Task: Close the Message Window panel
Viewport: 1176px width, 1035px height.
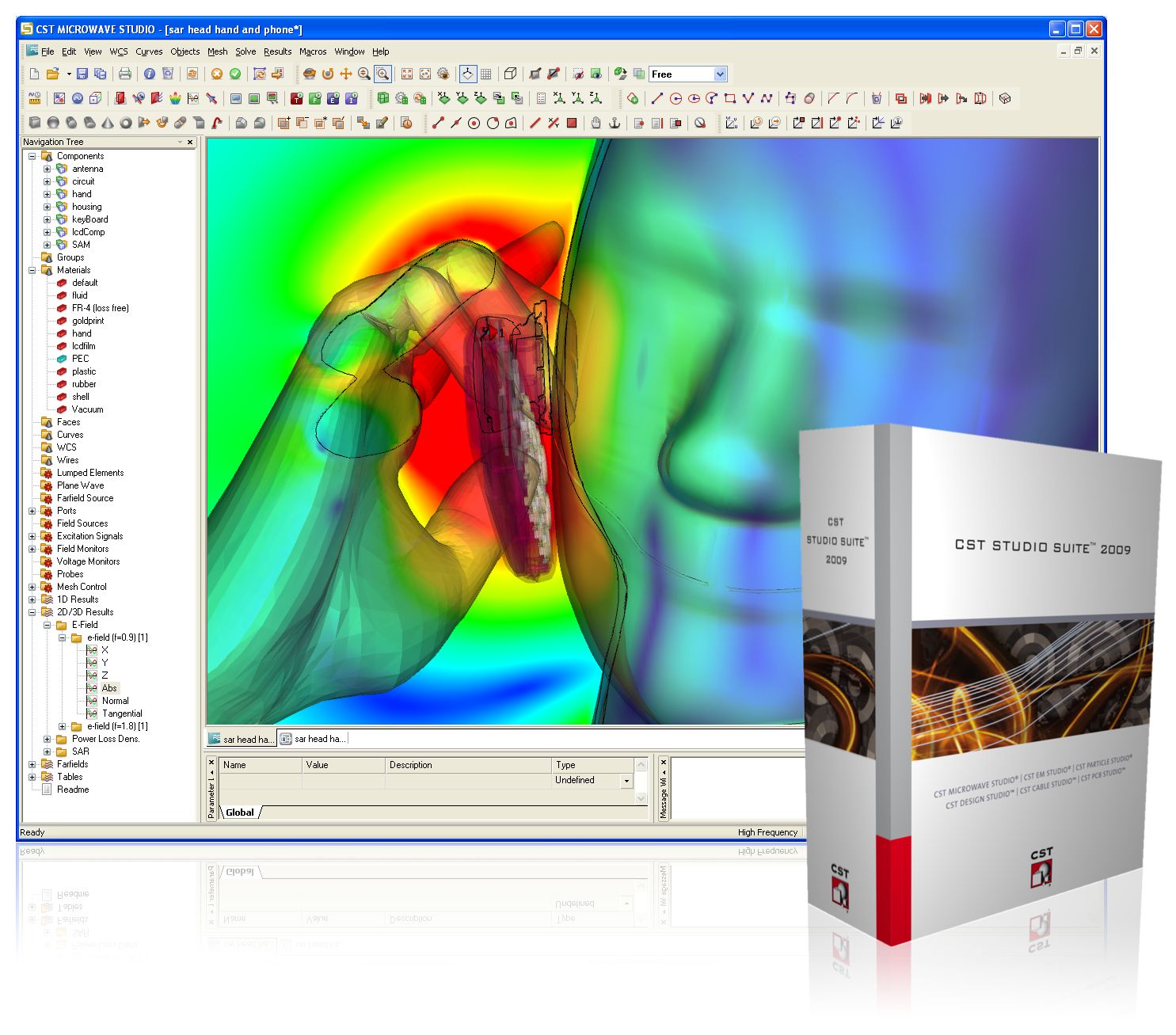Action: pyautogui.click(x=664, y=762)
